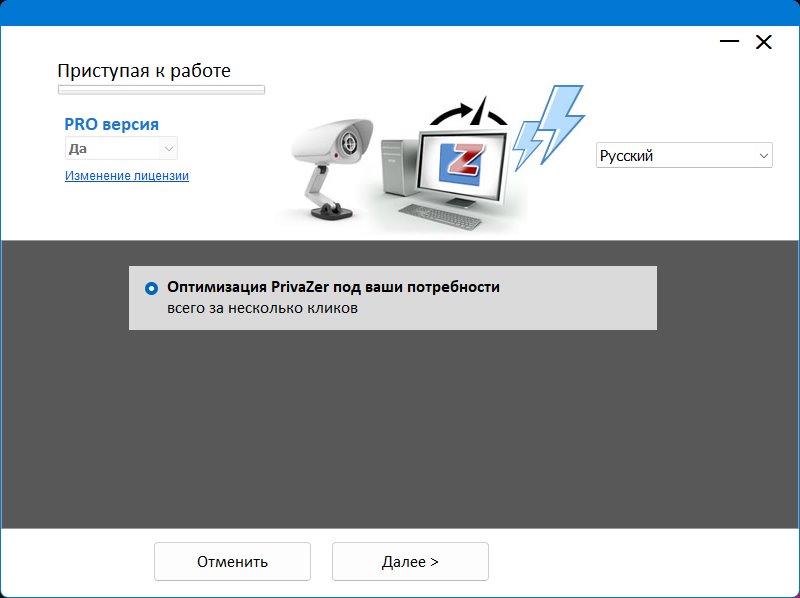
Task: Click the "всего за несколько кликов" subtitle
Action: coord(262,309)
